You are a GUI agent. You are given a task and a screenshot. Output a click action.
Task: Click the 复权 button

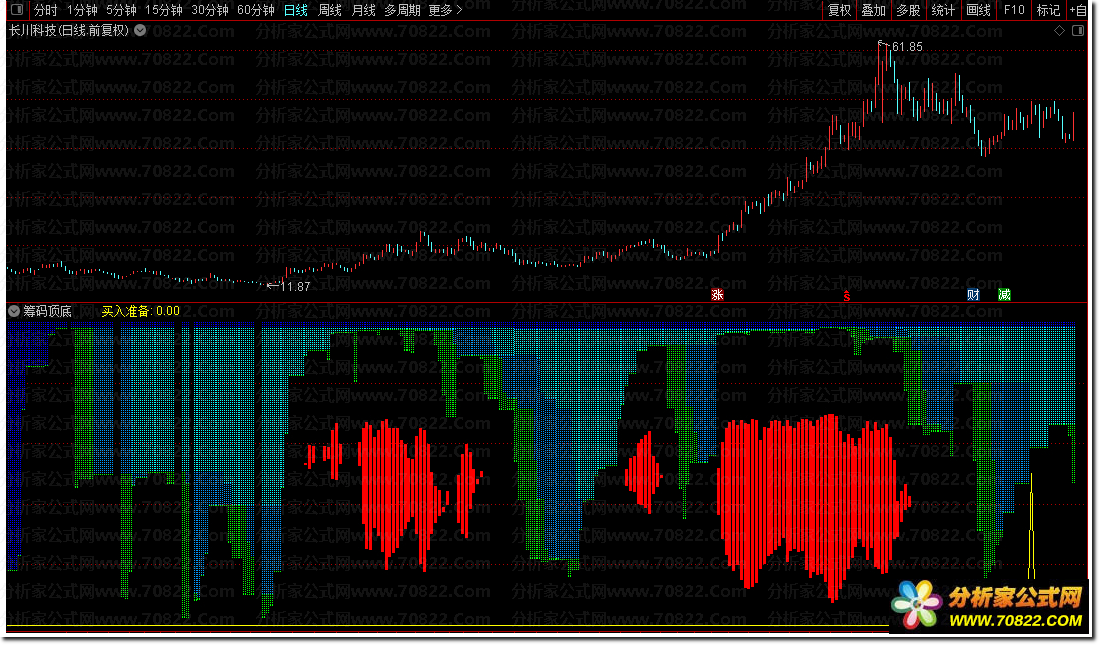(839, 10)
